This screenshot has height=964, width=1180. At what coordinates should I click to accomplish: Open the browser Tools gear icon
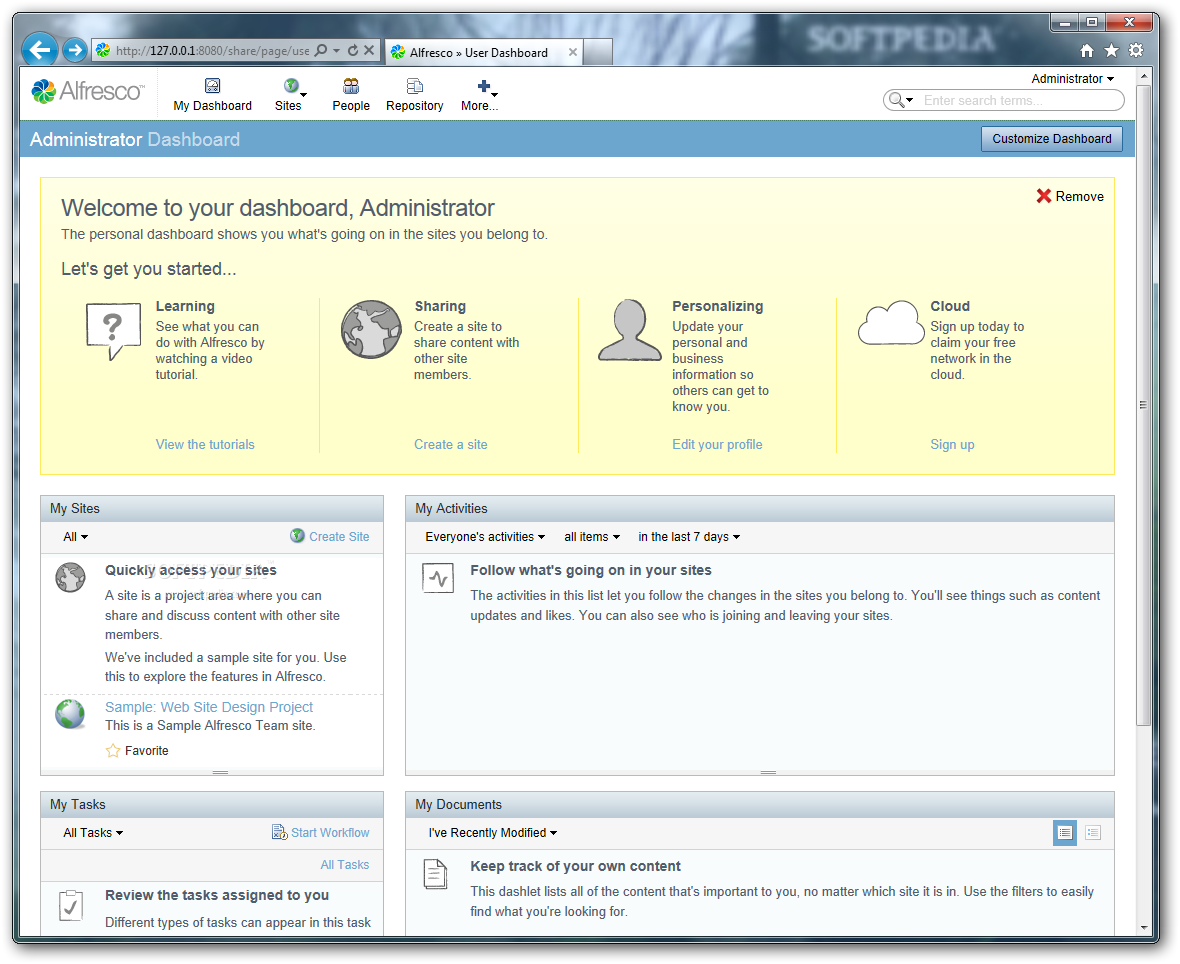pyautogui.click(x=1136, y=50)
